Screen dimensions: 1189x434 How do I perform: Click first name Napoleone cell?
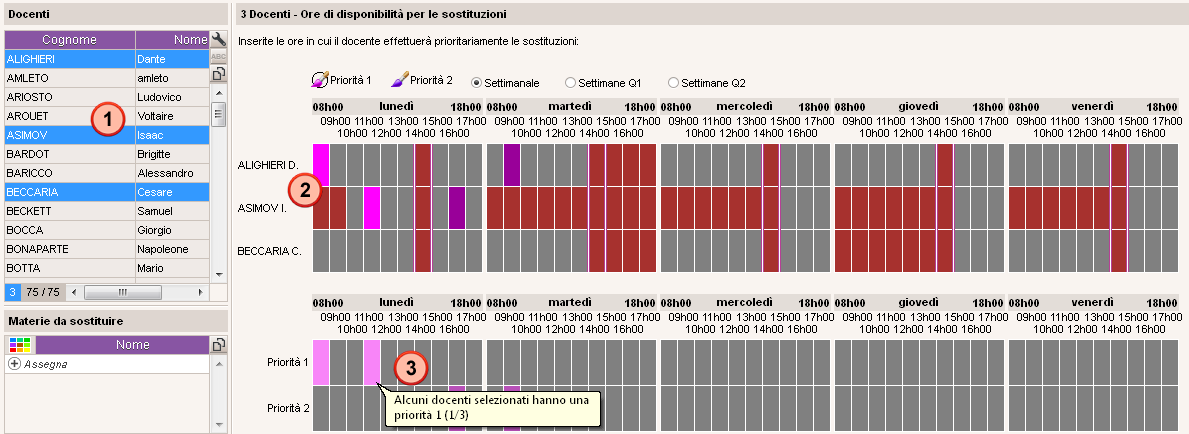(172, 249)
